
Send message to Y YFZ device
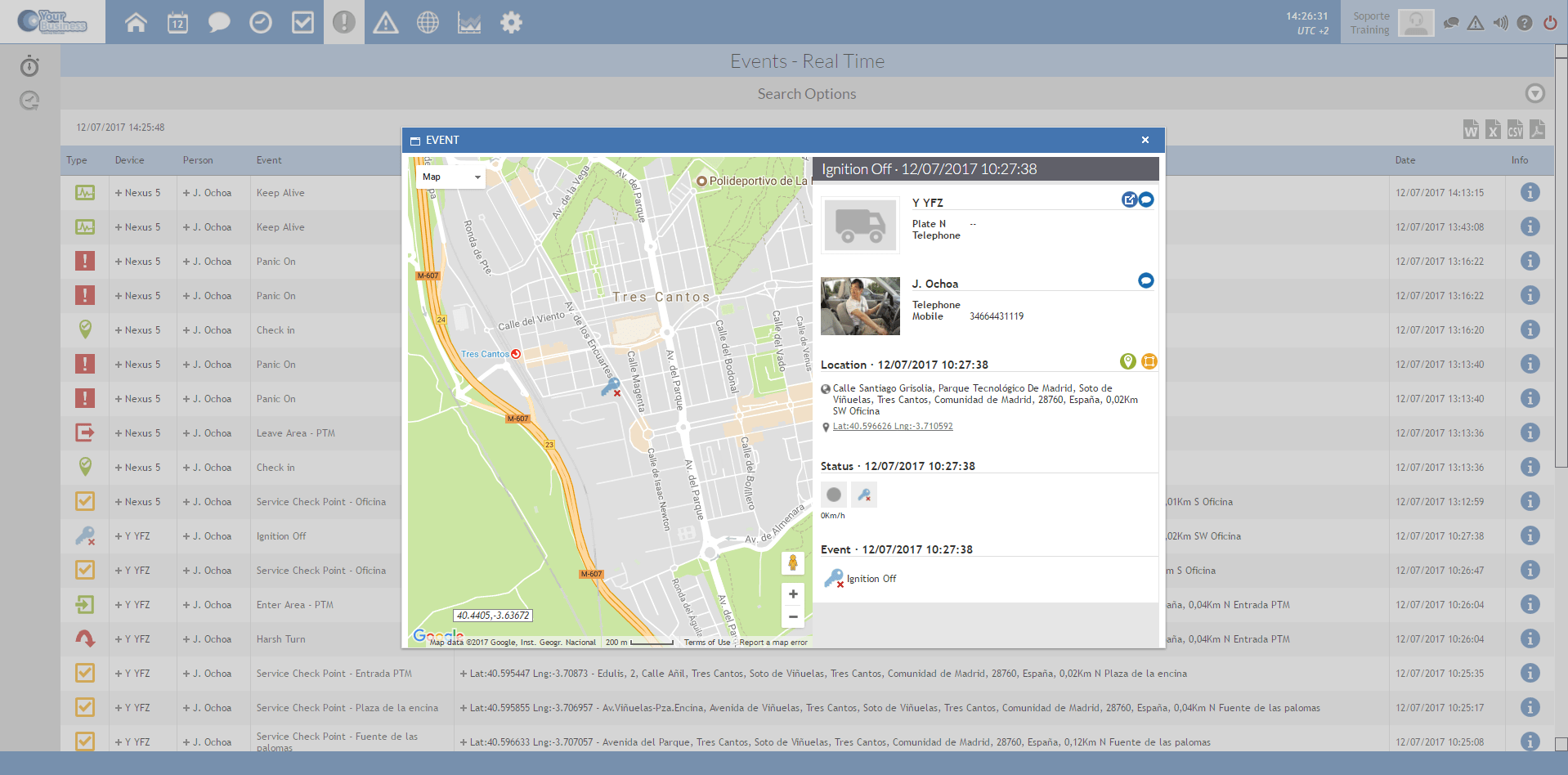point(1146,199)
